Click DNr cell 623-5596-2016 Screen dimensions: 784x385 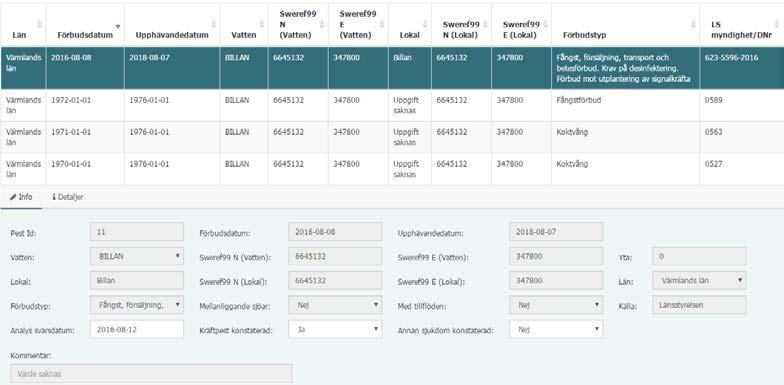742,68
